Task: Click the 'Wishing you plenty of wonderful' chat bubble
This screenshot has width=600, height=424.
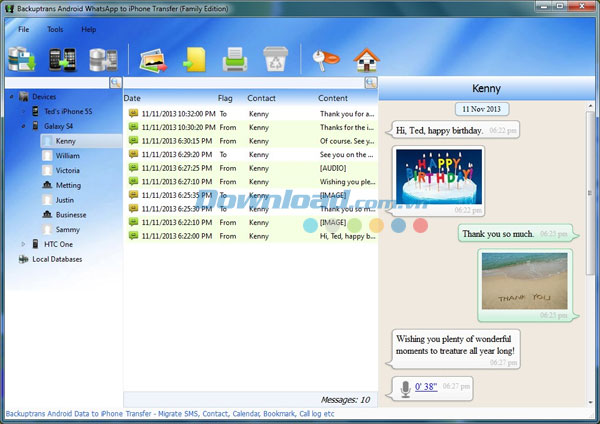Action: [454, 349]
